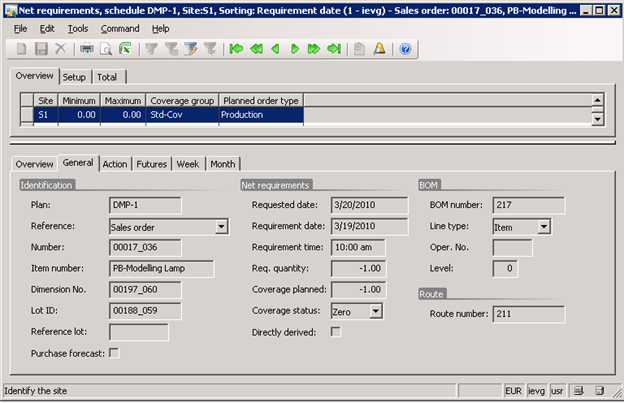The image size is (624, 403).
Task: Go to next record arrow
Action: point(295,48)
